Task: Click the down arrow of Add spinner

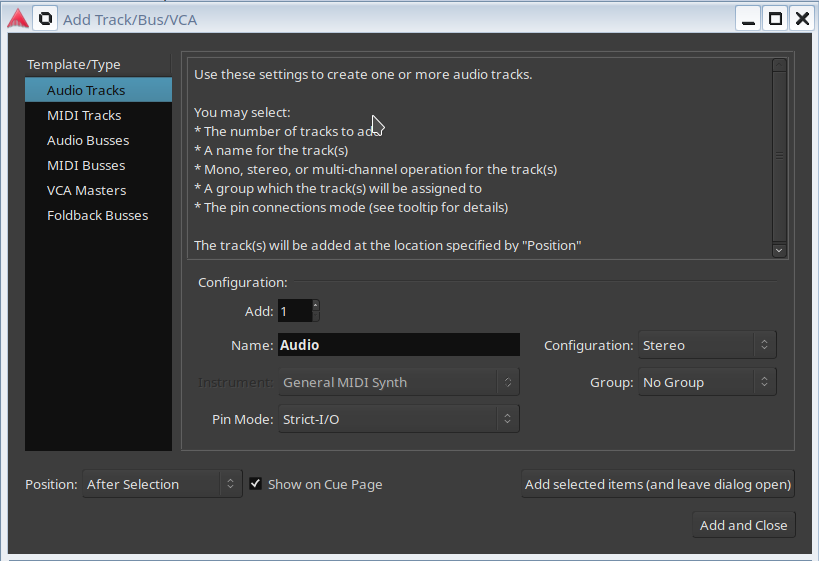Action: point(316,317)
